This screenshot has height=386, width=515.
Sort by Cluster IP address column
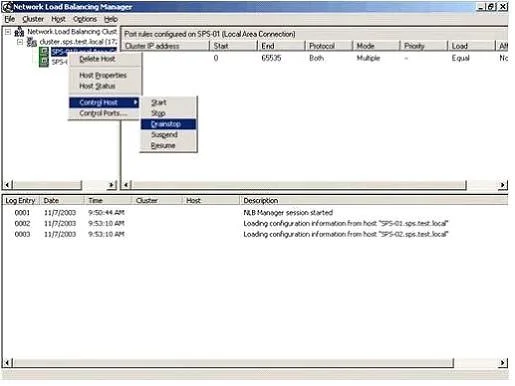pos(165,46)
